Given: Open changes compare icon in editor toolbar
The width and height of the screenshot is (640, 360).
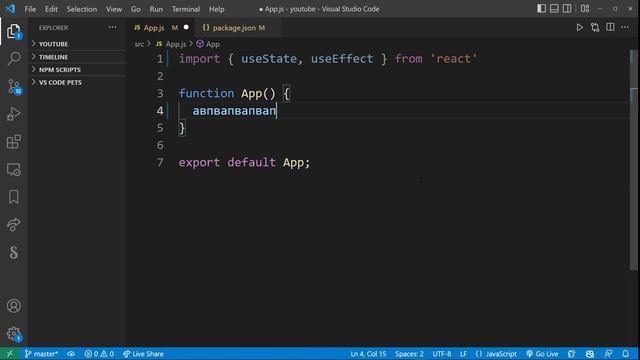Looking at the screenshot, I should coord(595,27).
